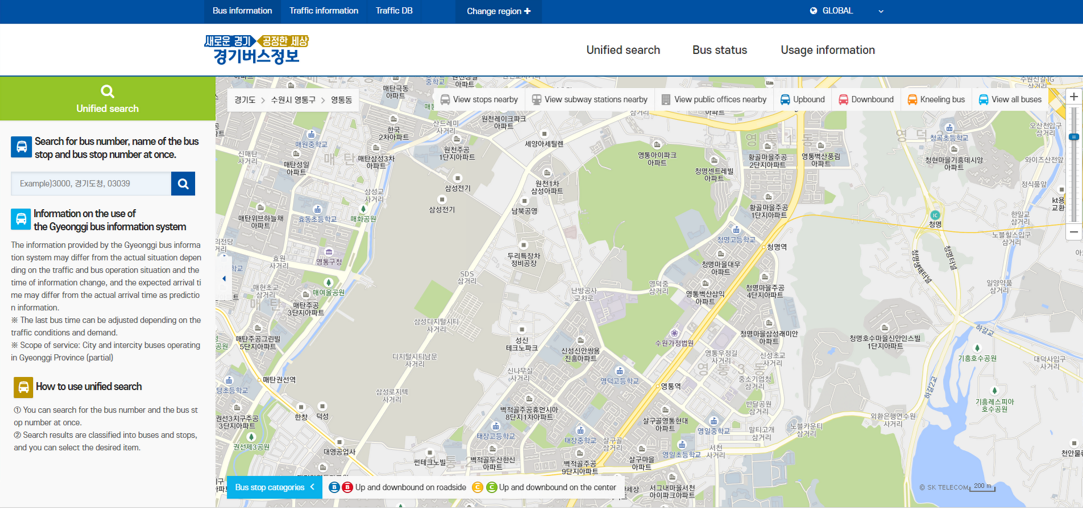
Task: Click the 수원시 영통구 breadcrumb link
Action: (x=293, y=100)
